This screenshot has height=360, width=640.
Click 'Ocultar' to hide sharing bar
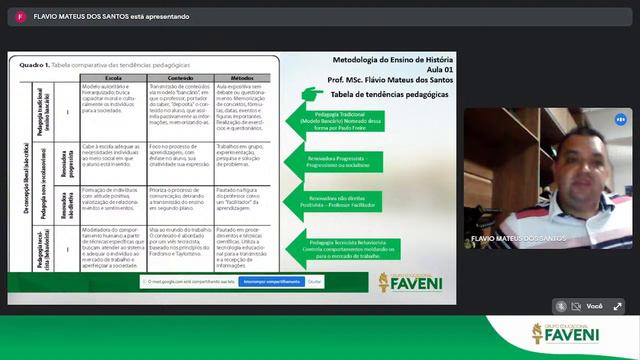[314, 282]
